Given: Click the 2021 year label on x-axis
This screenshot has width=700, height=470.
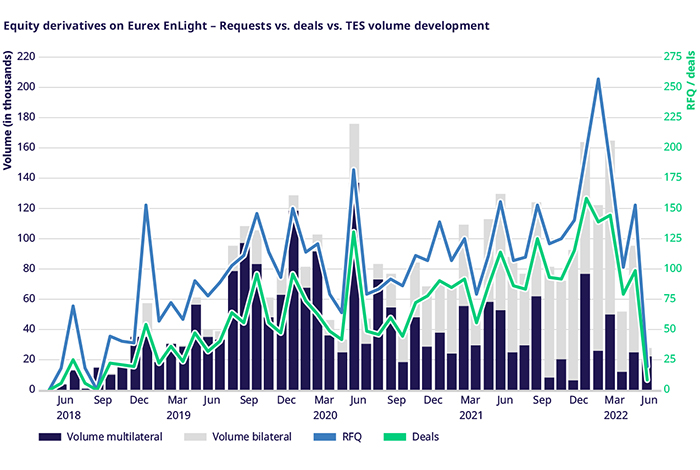Looking at the screenshot, I should click(x=471, y=414).
